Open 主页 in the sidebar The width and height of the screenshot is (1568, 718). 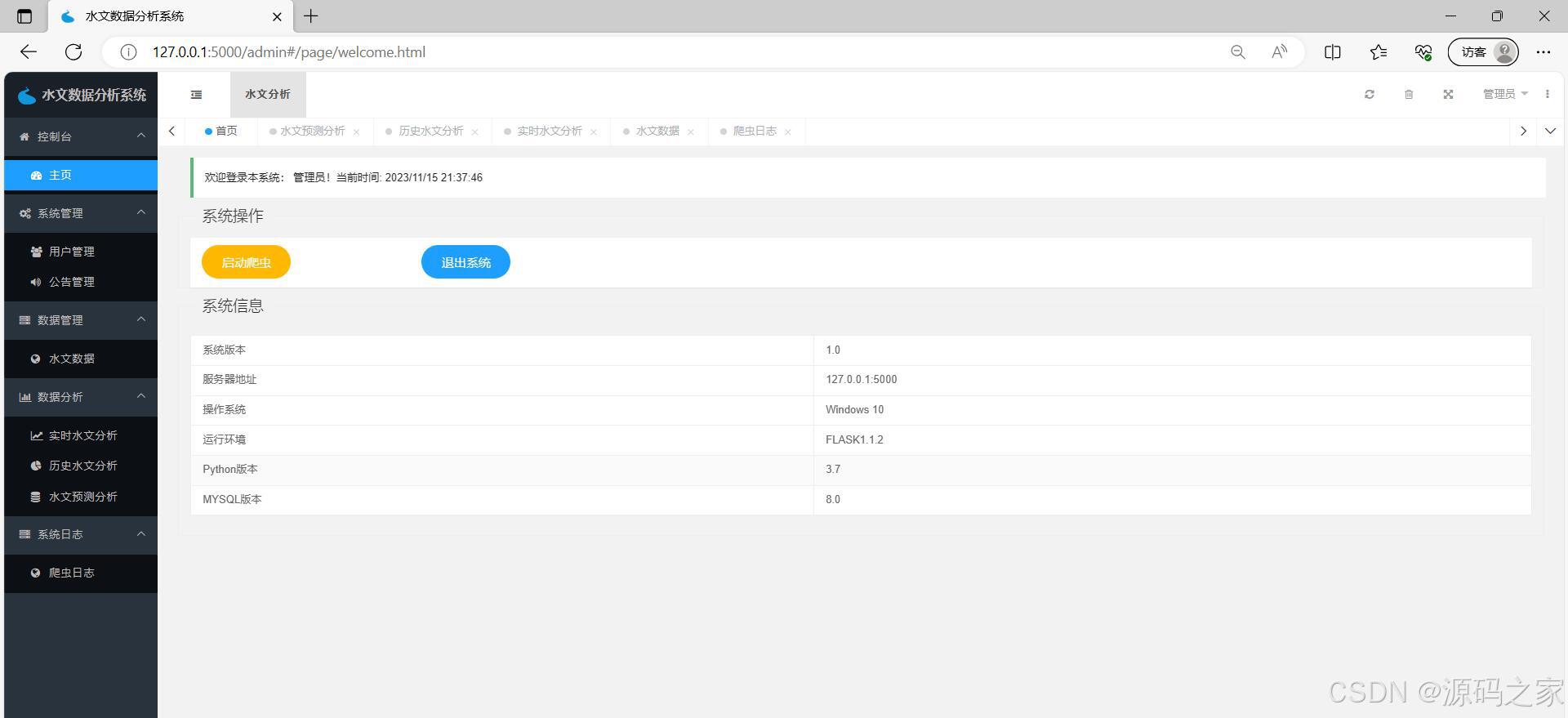point(81,175)
